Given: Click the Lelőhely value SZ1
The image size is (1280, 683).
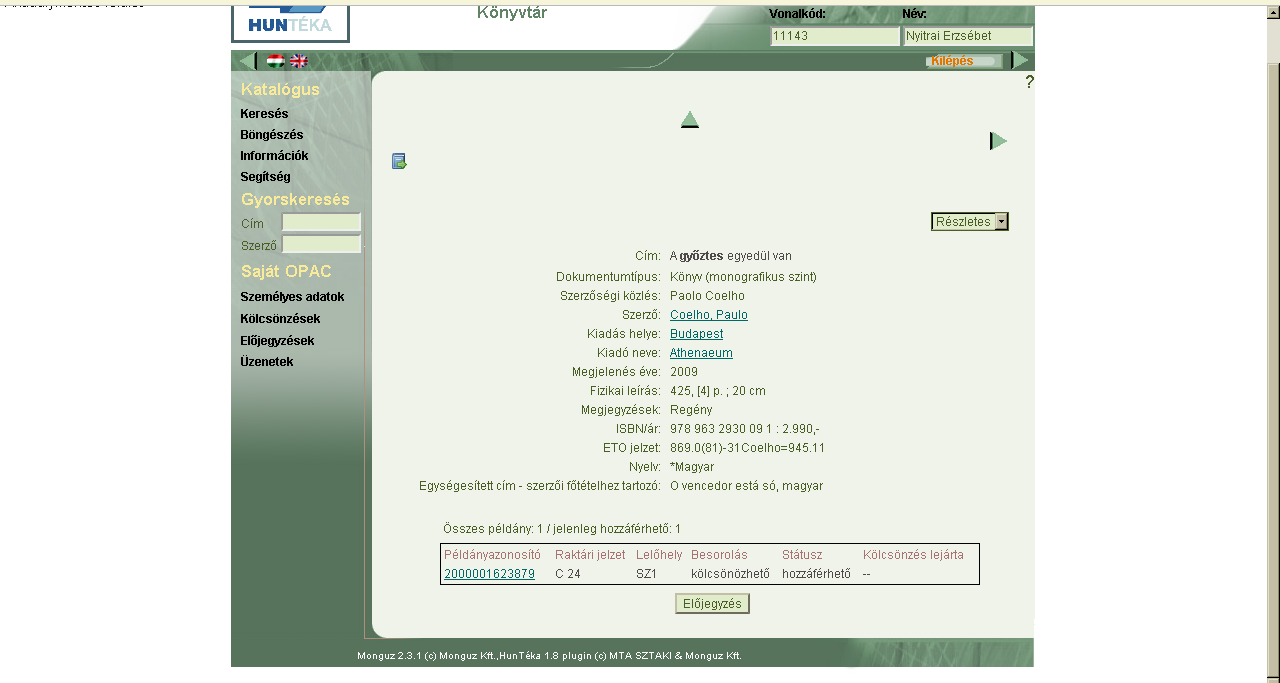Looking at the screenshot, I should click(x=647, y=574).
